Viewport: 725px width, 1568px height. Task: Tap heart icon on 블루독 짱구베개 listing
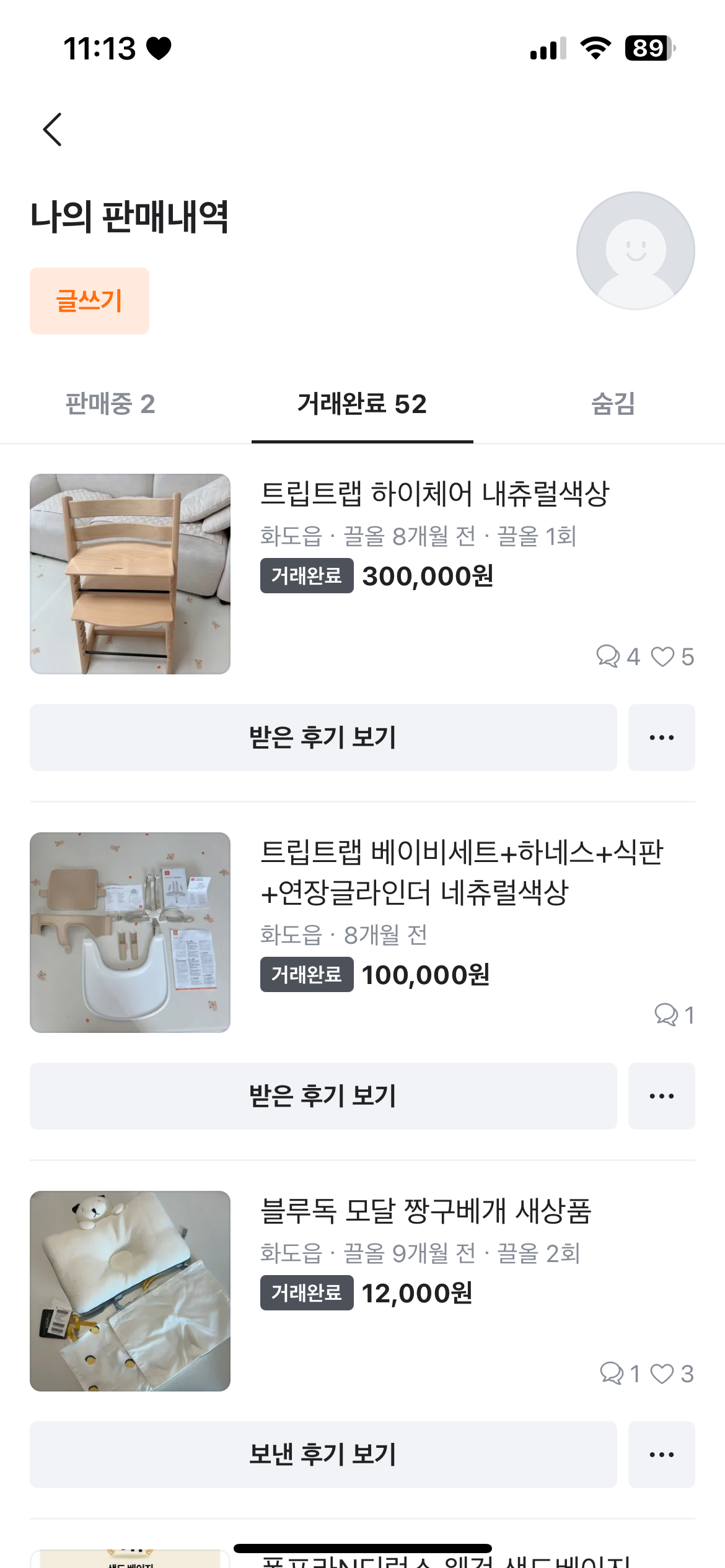[662, 1373]
